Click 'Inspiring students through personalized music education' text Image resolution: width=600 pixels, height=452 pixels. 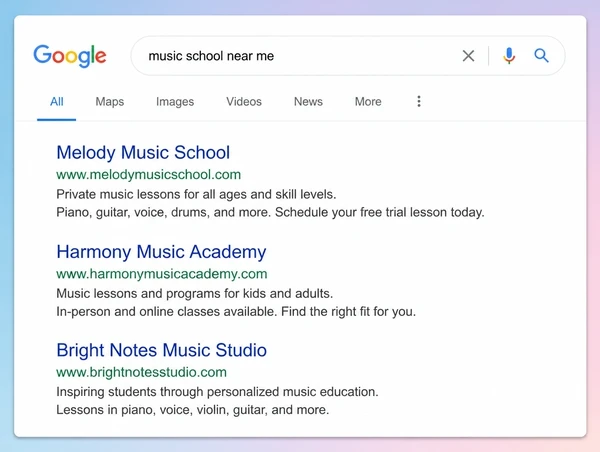pyautogui.click(x=217, y=392)
